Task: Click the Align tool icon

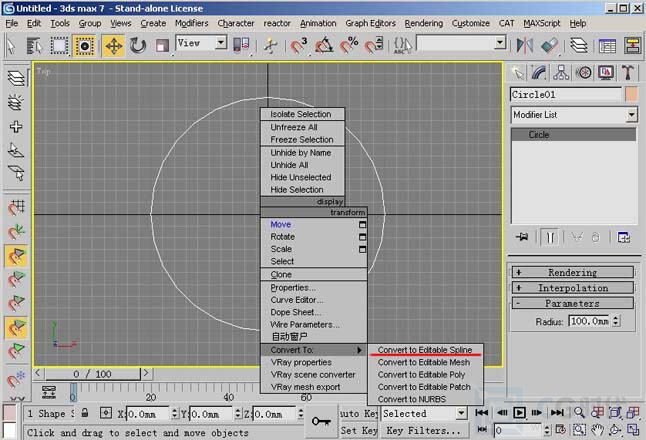Action: 549,45
